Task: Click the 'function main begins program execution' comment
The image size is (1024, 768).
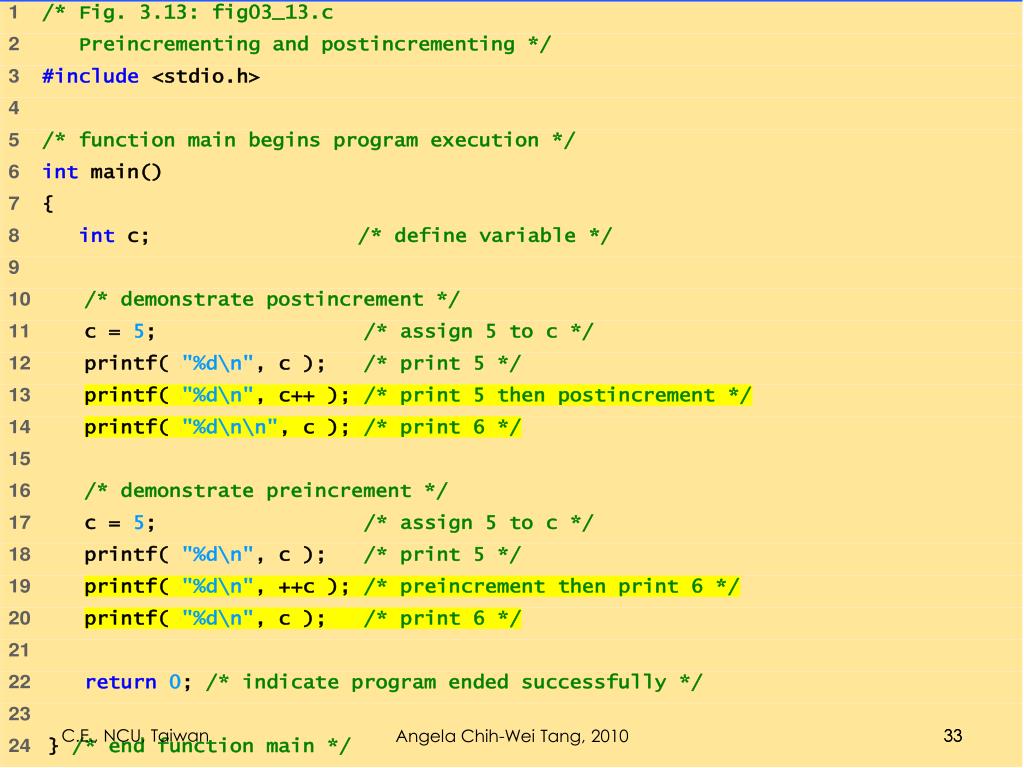Action: pos(308,140)
